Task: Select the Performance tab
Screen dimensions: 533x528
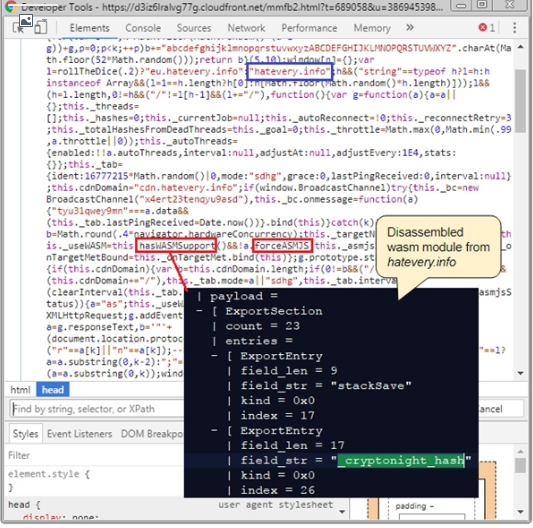Action: pyautogui.click(x=309, y=28)
